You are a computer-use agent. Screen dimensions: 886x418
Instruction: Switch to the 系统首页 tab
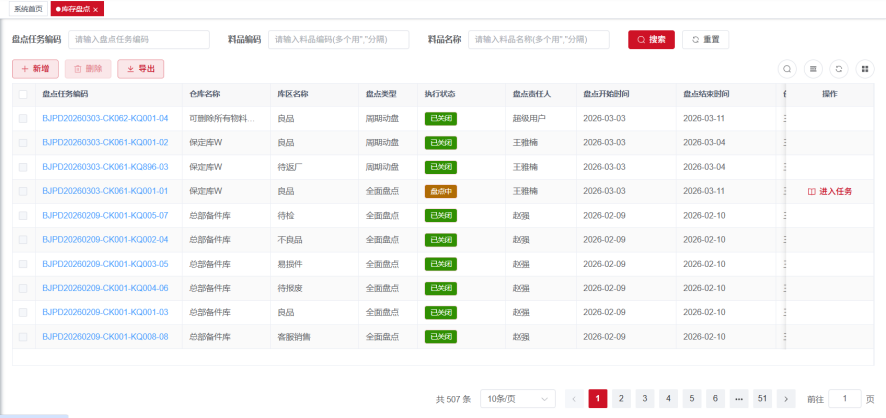coord(28,9)
